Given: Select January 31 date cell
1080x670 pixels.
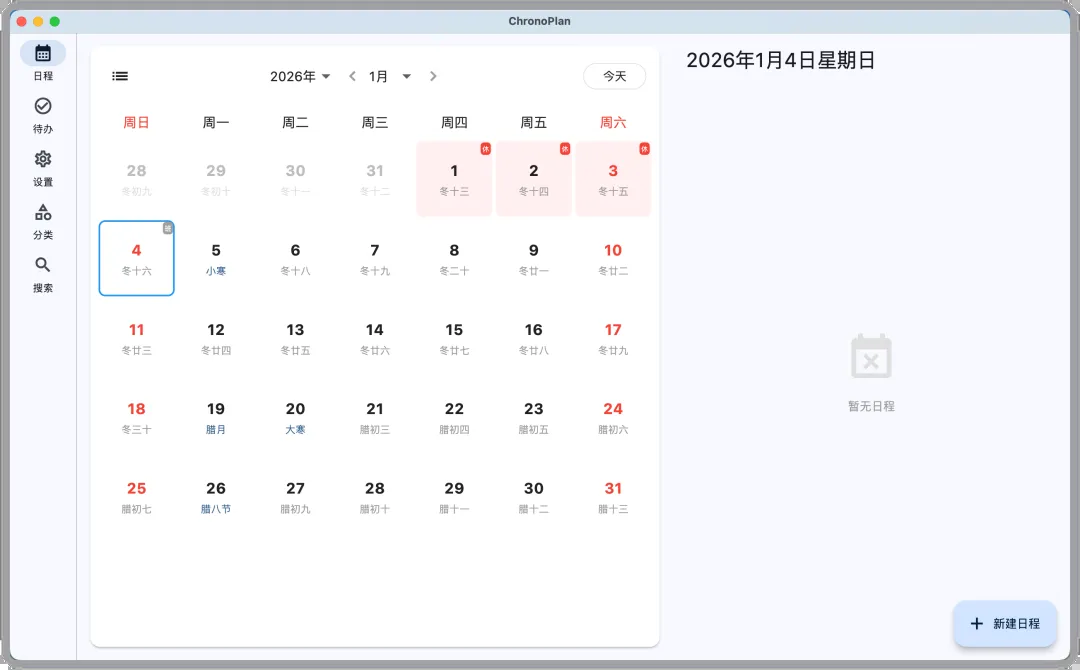Looking at the screenshot, I should click(x=613, y=496).
